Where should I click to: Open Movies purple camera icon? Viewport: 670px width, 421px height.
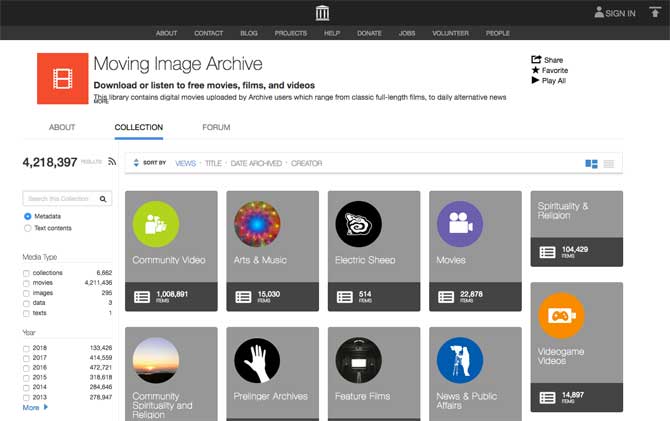click(460, 224)
